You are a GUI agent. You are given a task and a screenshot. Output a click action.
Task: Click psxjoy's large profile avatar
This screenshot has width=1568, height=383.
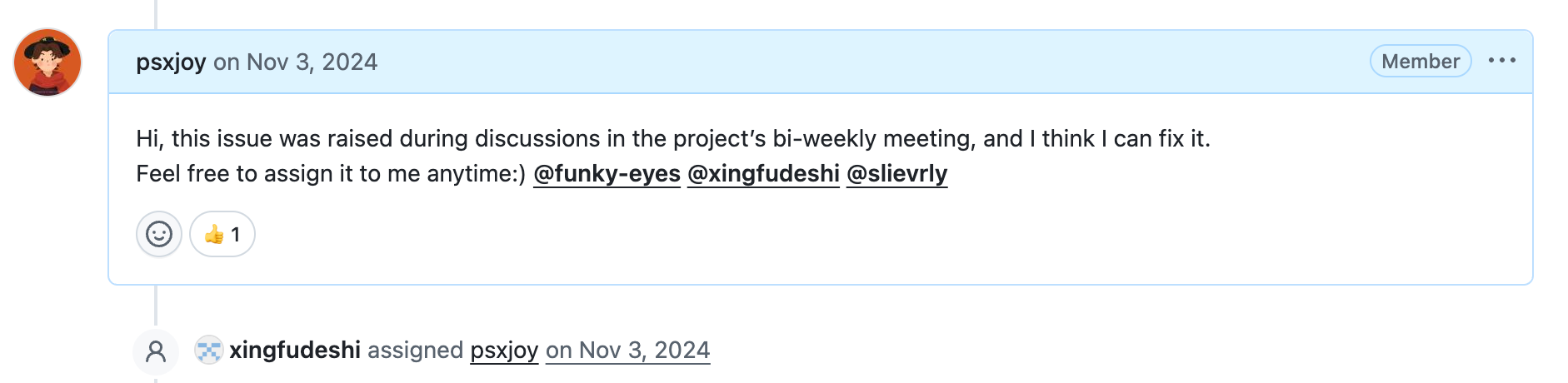(x=47, y=62)
